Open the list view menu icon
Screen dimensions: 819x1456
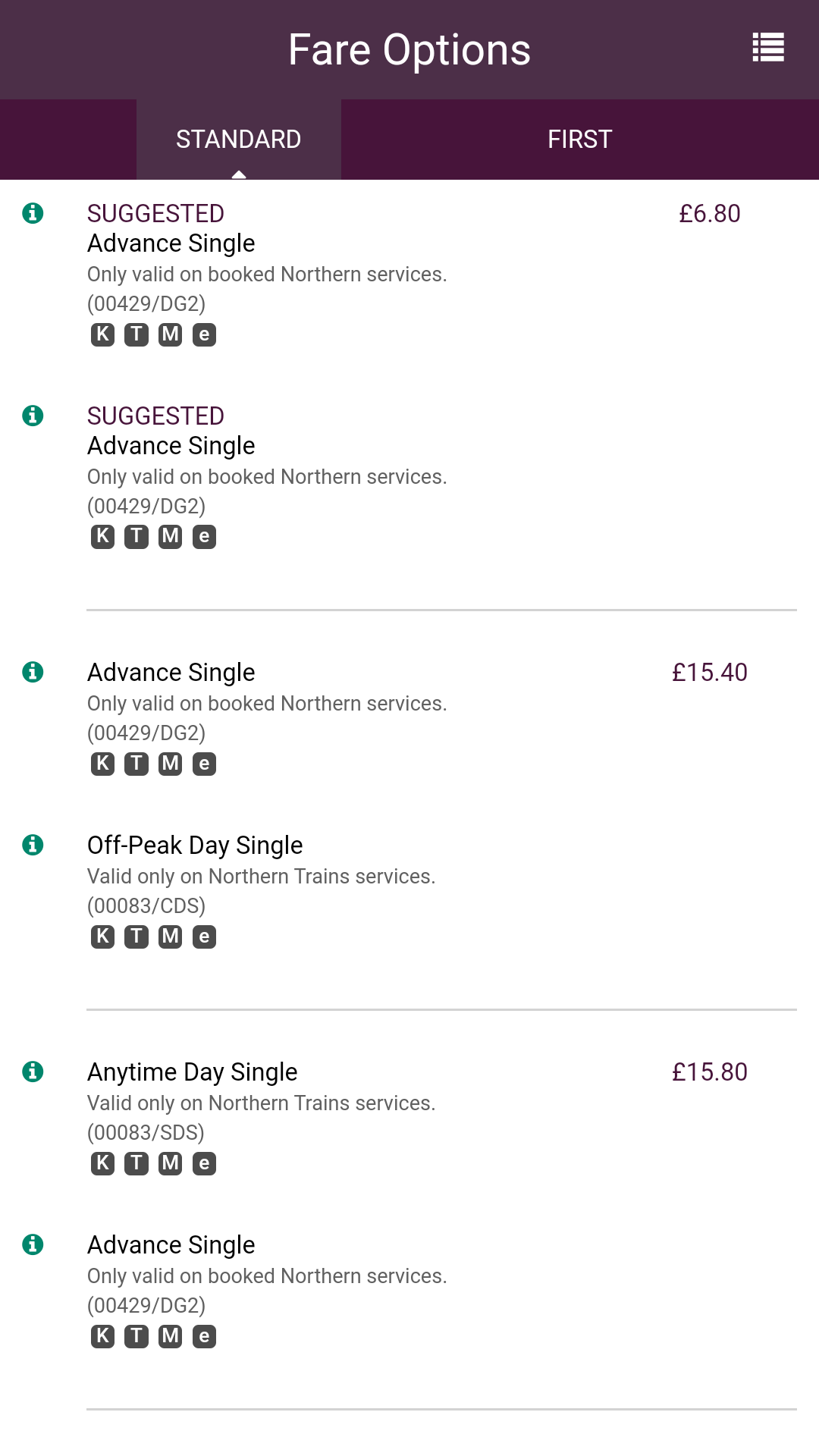click(767, 48)
